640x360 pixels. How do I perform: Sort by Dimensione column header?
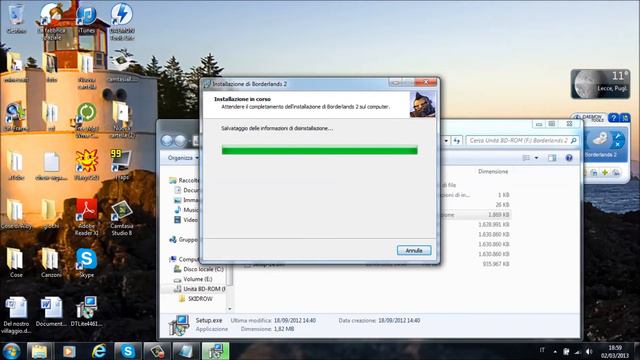click(493, 171)
